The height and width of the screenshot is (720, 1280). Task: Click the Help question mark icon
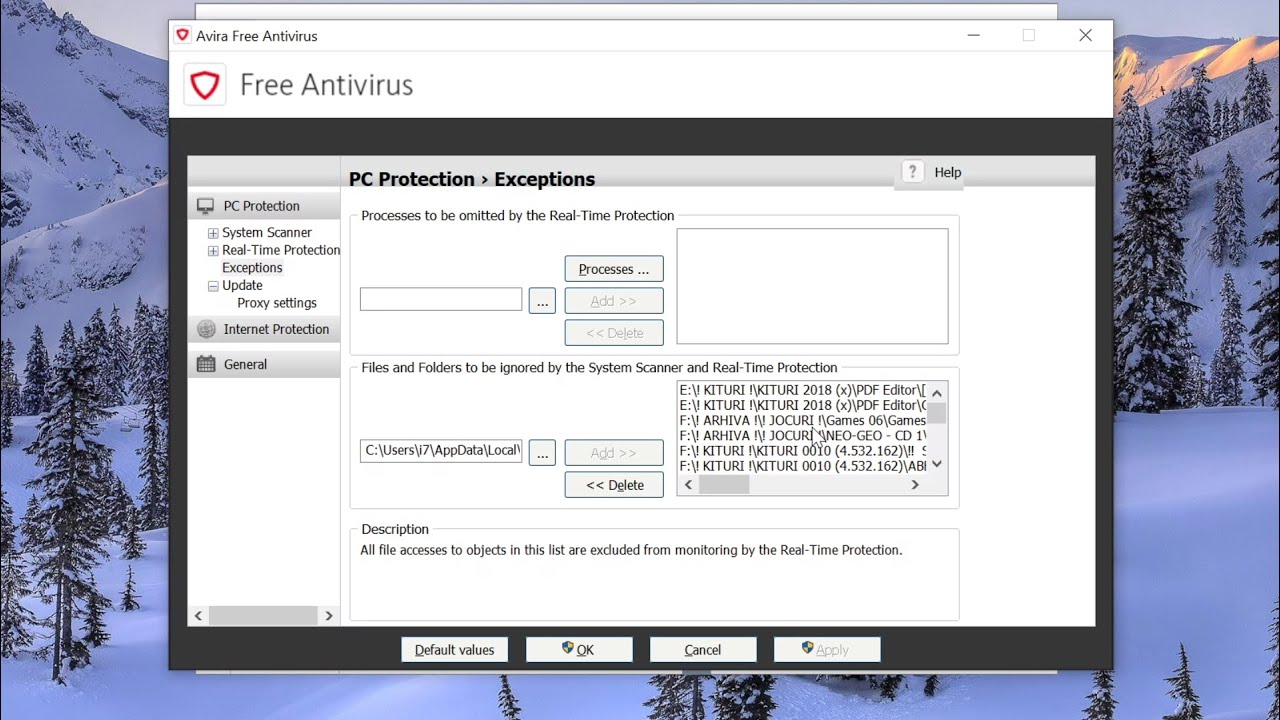pos(912,172)
